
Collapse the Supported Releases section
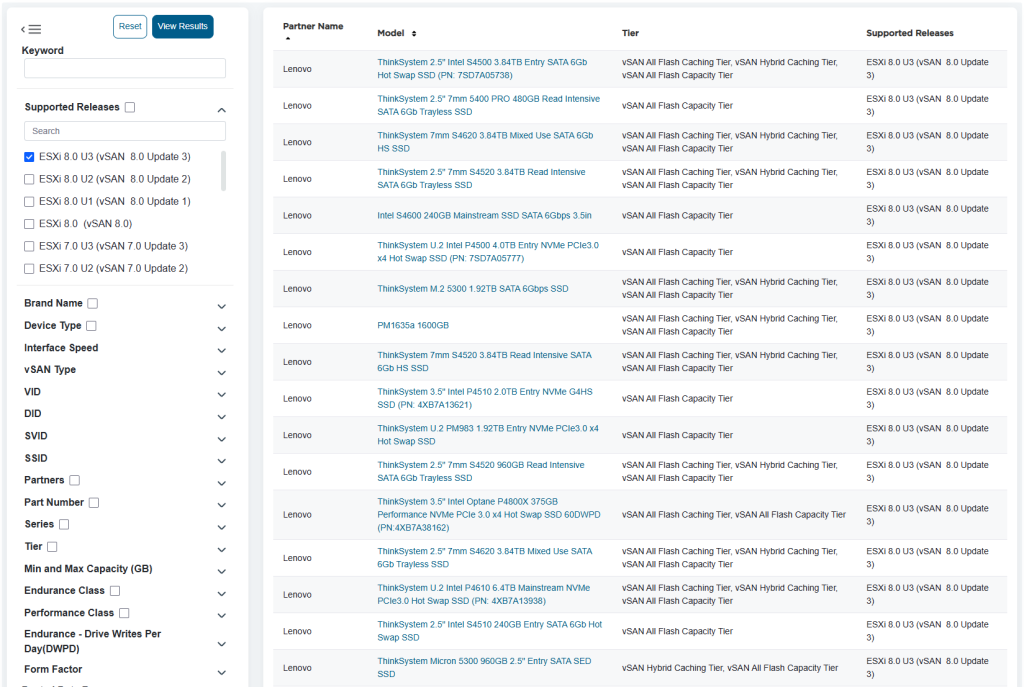pyautogui.click(x=222, y=110)
